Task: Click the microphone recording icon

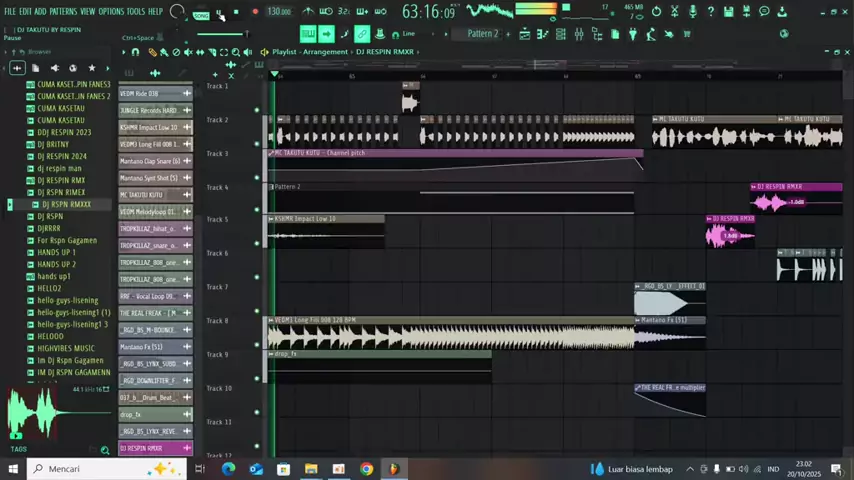Action: click(691, 12)
